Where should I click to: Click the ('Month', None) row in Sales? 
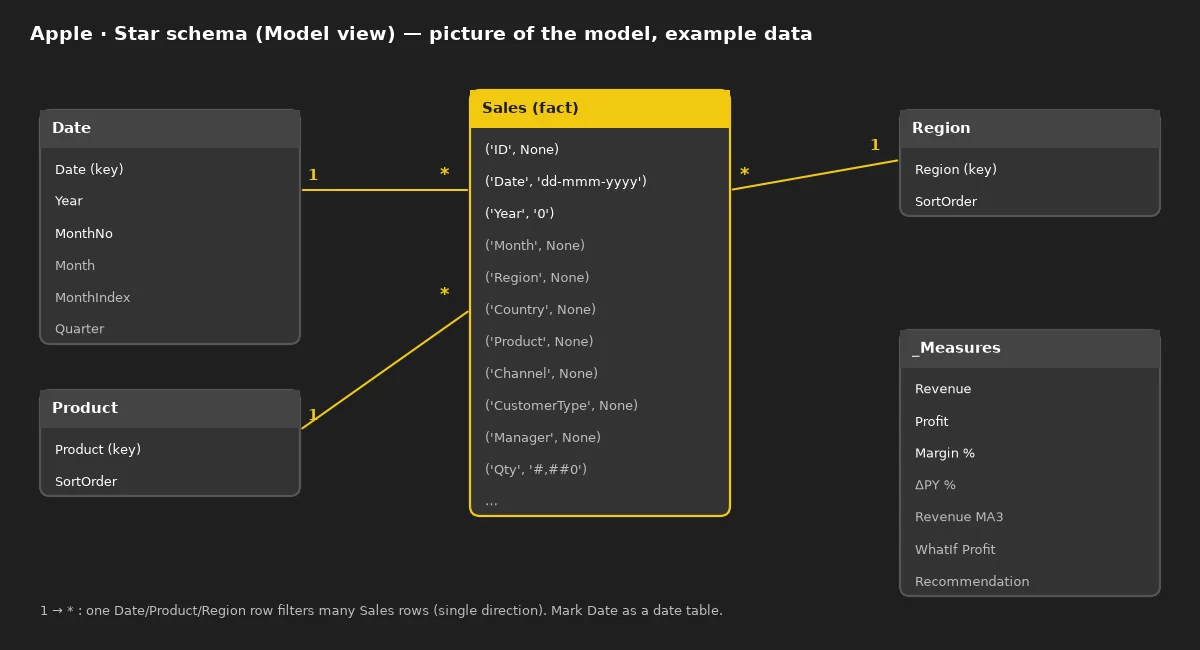(x=535, y=246)
